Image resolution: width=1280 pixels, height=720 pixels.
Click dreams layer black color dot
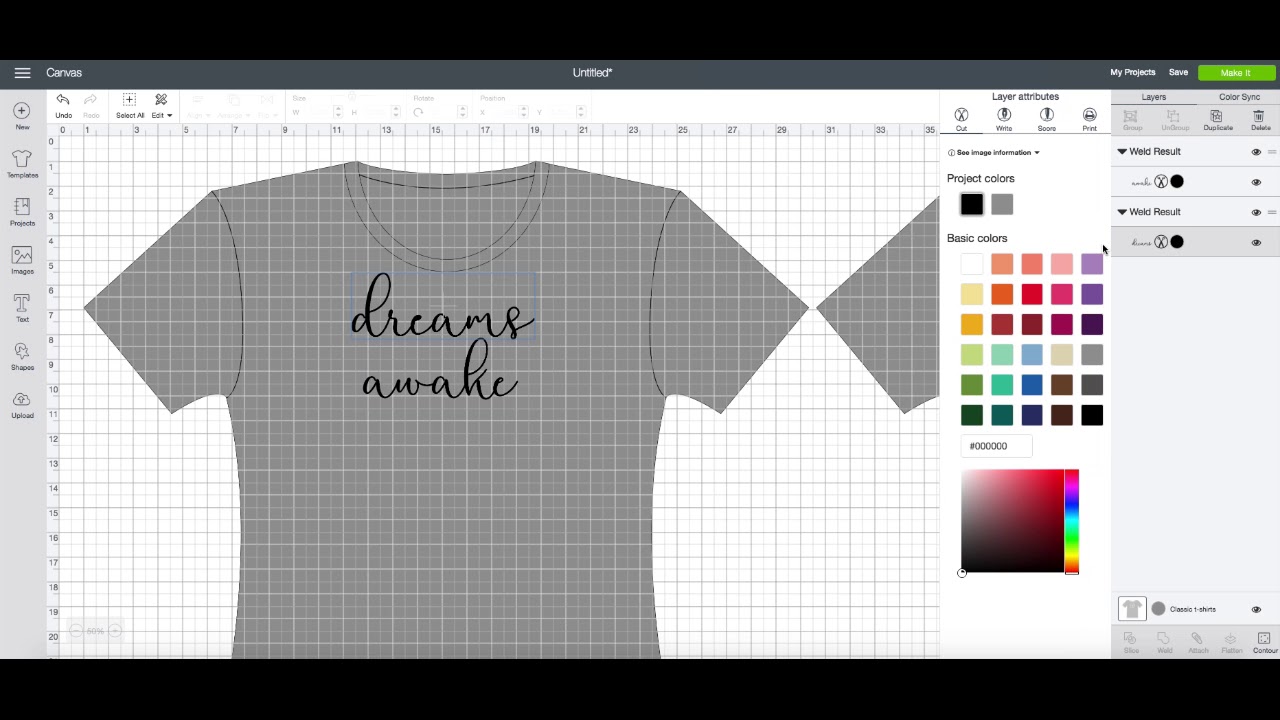tap(1177, 242)
